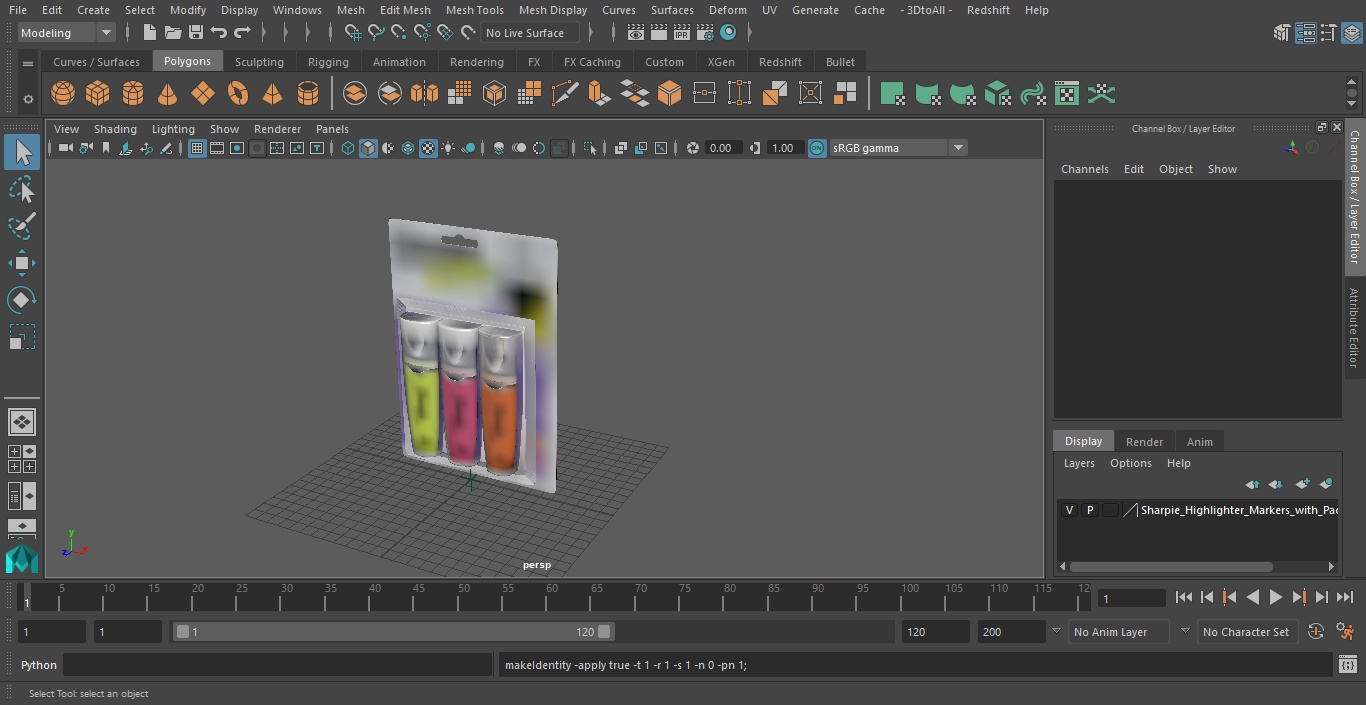Screen dimensions: 1366x705
Task: Expand the shelf options menu with stacked-lines icon
Action: tap(28, 64)
